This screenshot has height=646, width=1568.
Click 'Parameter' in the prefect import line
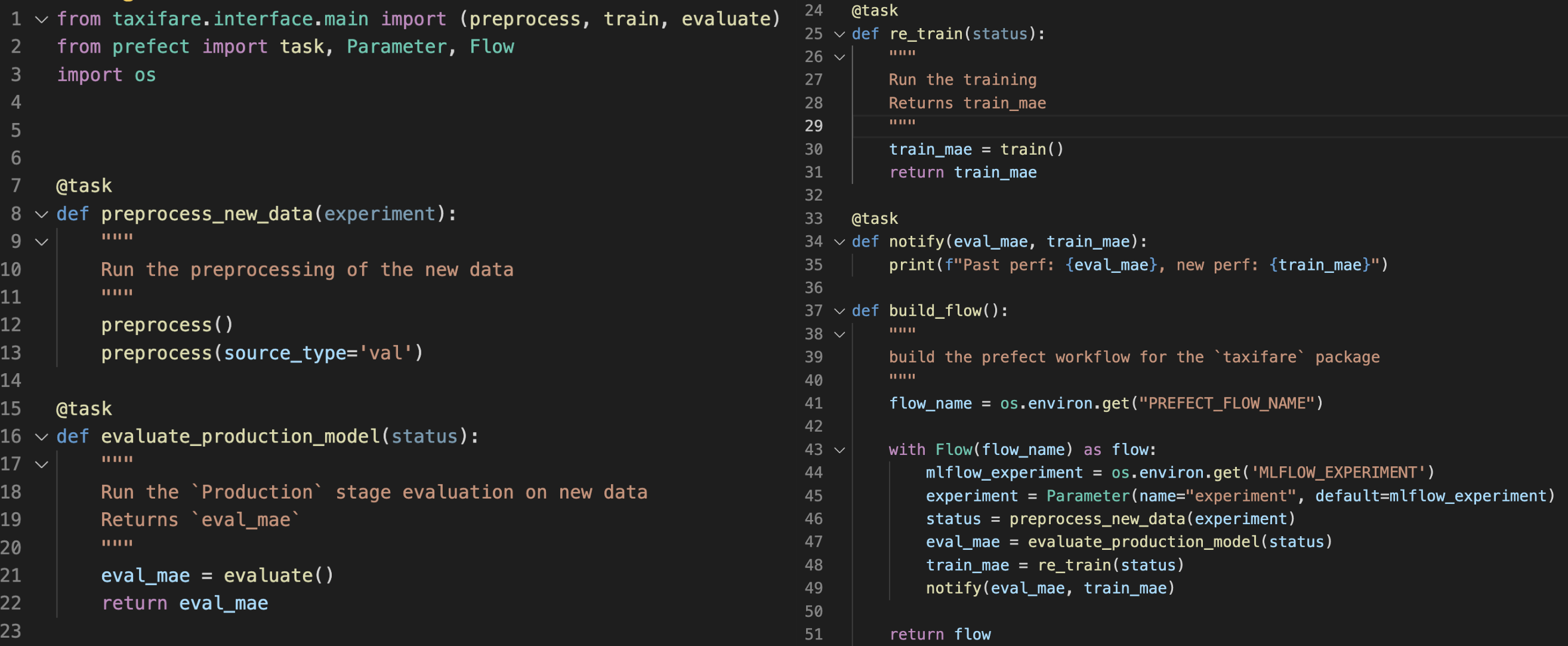coord(397,47)
